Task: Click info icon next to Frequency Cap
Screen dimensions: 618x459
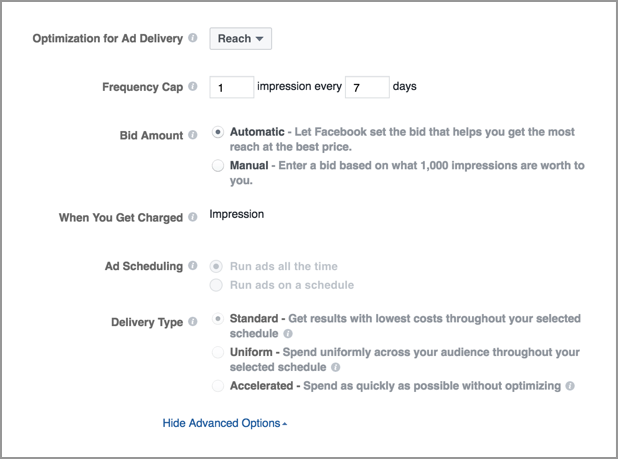Action: [193, 87]
